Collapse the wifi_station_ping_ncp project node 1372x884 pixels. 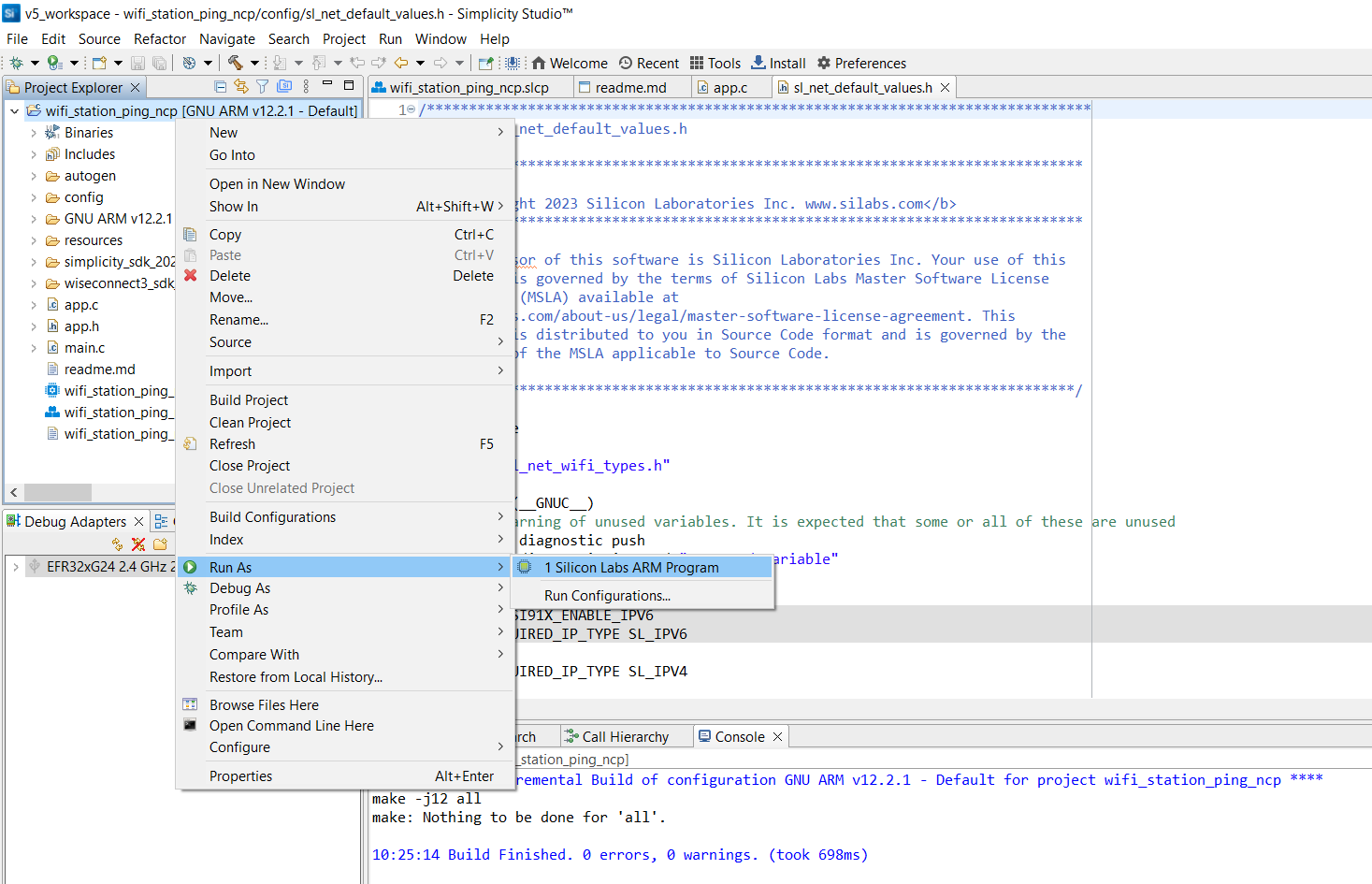point(14,109)
